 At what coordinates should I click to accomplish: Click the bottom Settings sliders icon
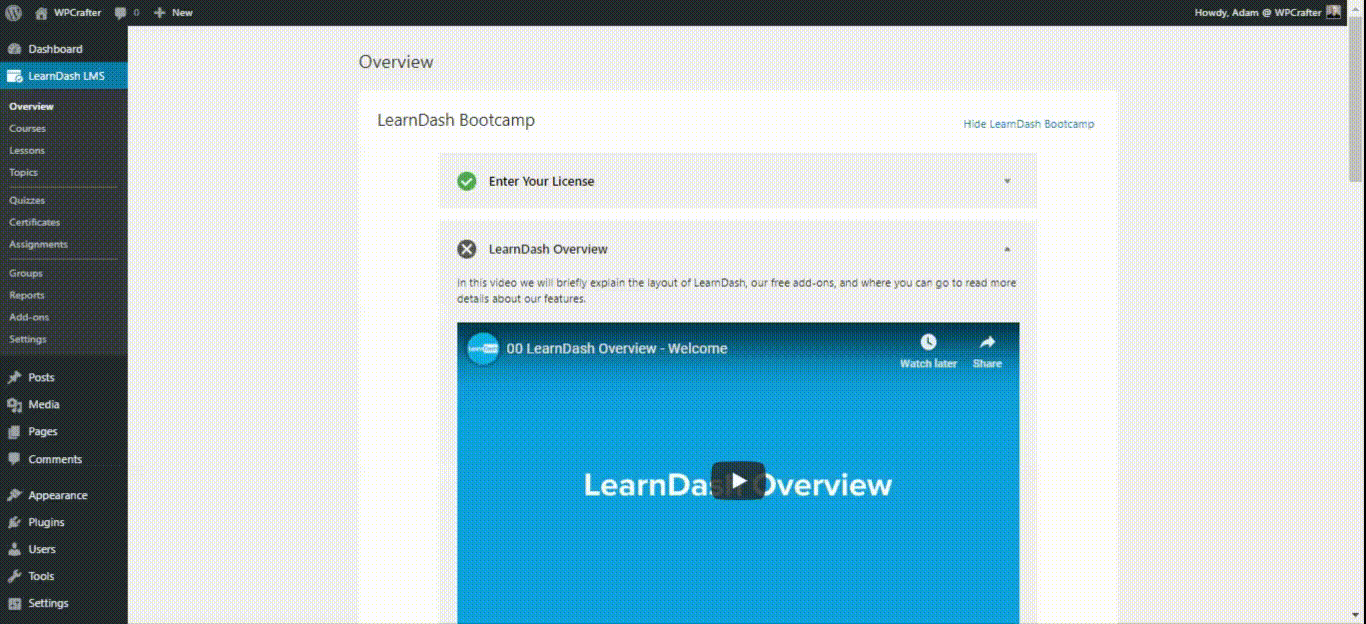[x=14, y=603]
